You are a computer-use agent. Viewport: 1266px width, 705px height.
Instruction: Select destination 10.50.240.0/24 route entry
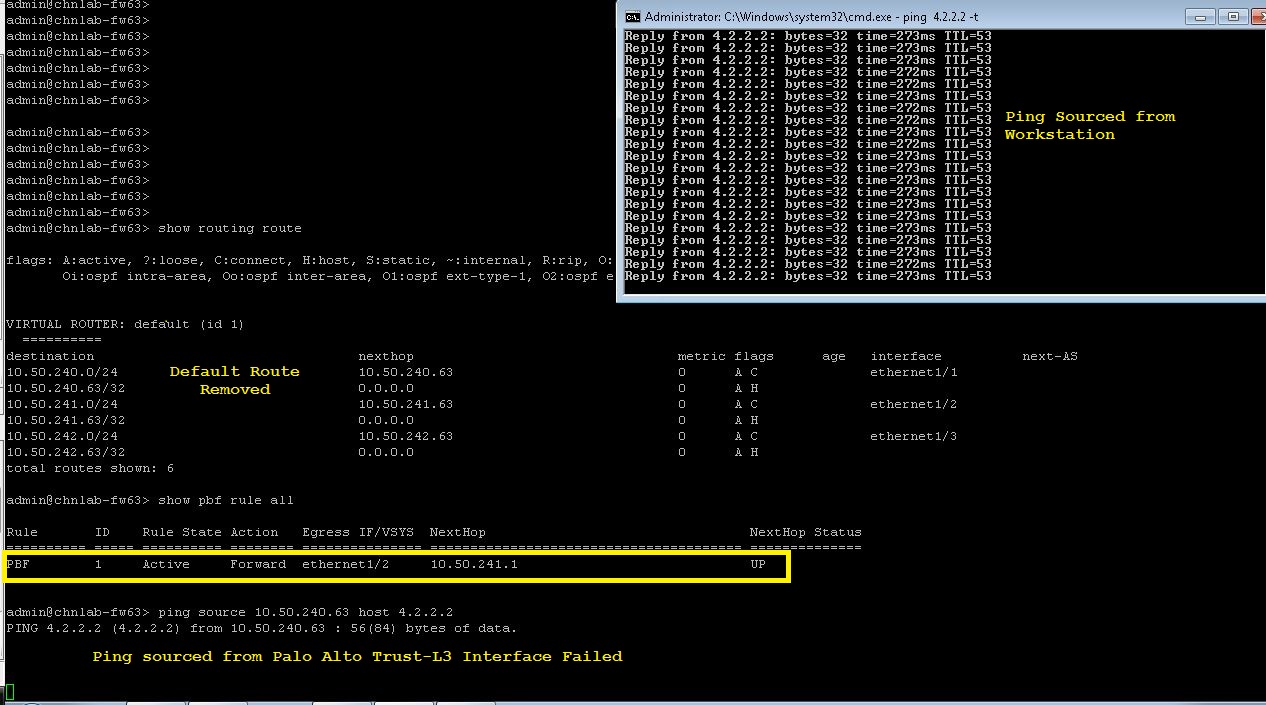click(x=62, y=372)
